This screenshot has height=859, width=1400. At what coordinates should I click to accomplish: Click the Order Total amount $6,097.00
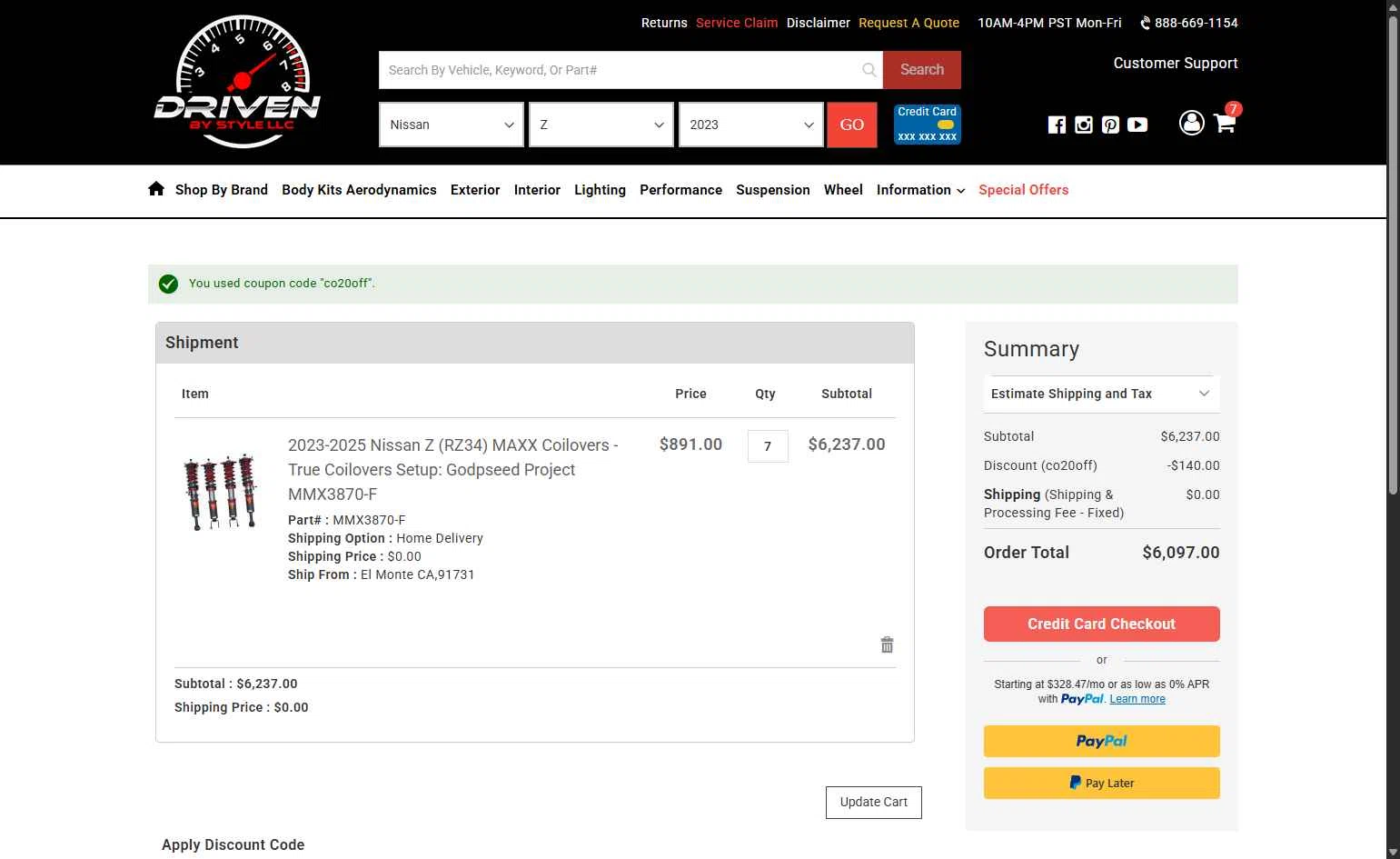click(1180, 553)
